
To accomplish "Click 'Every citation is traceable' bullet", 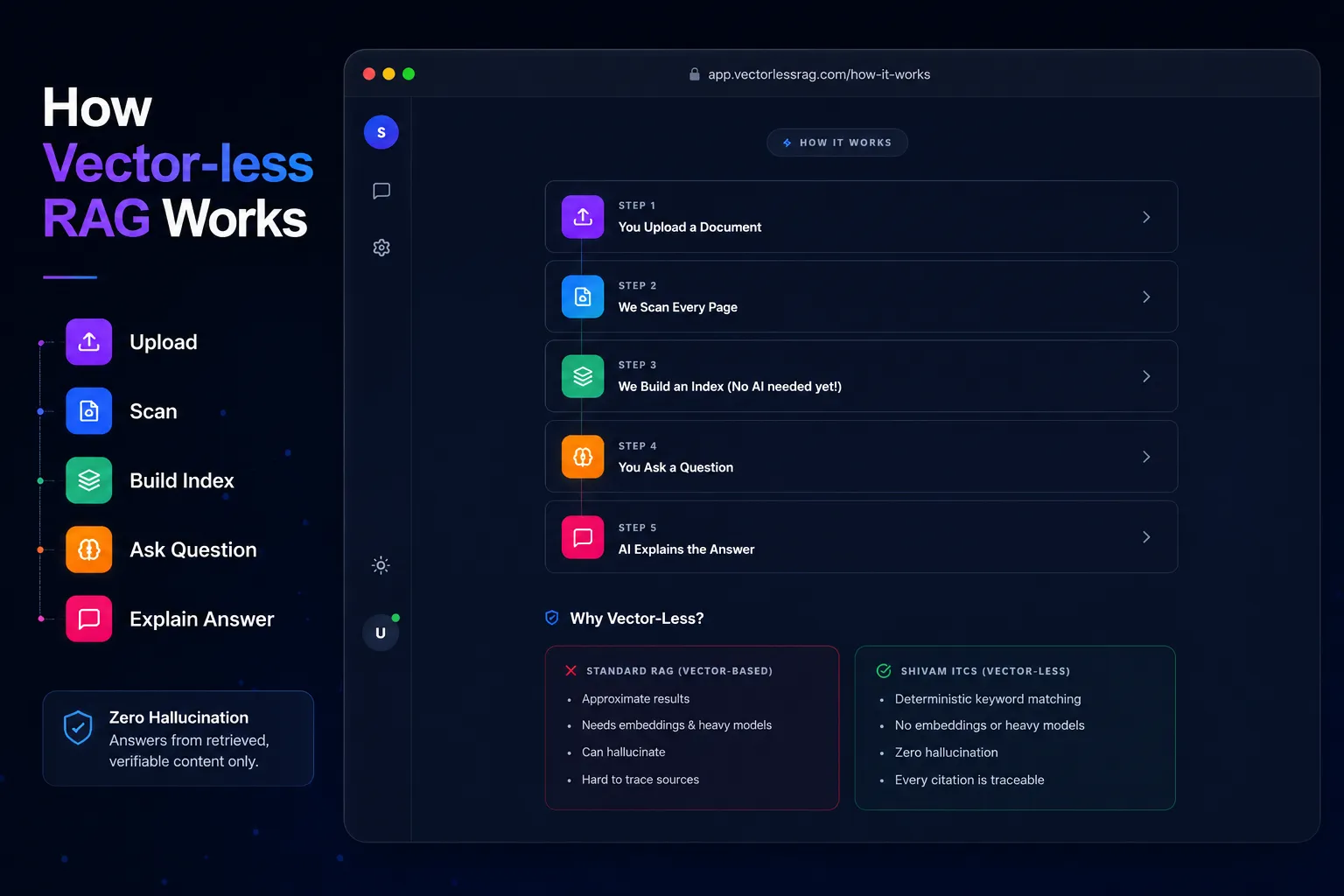I will tap(969, 780).
